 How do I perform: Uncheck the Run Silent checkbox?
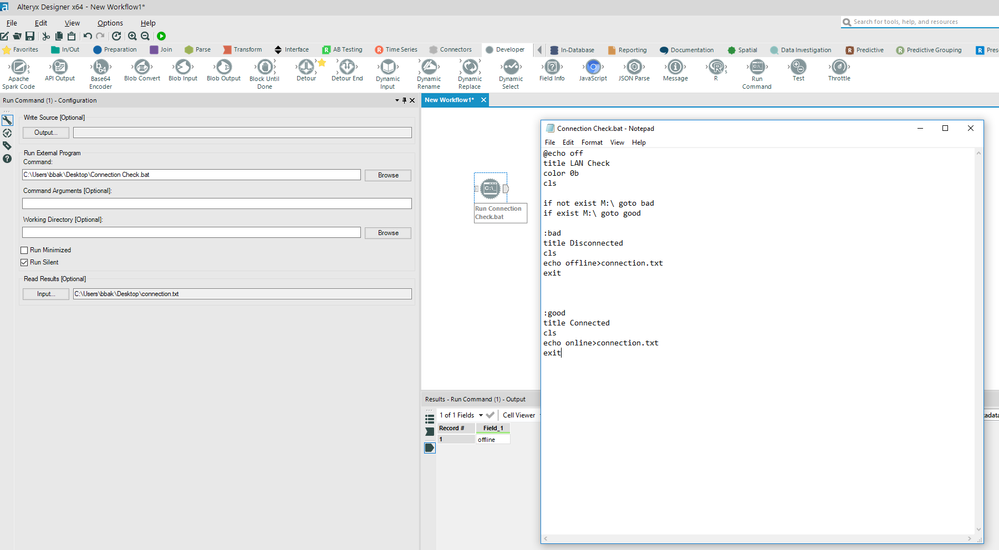click(x=24, y=262)
